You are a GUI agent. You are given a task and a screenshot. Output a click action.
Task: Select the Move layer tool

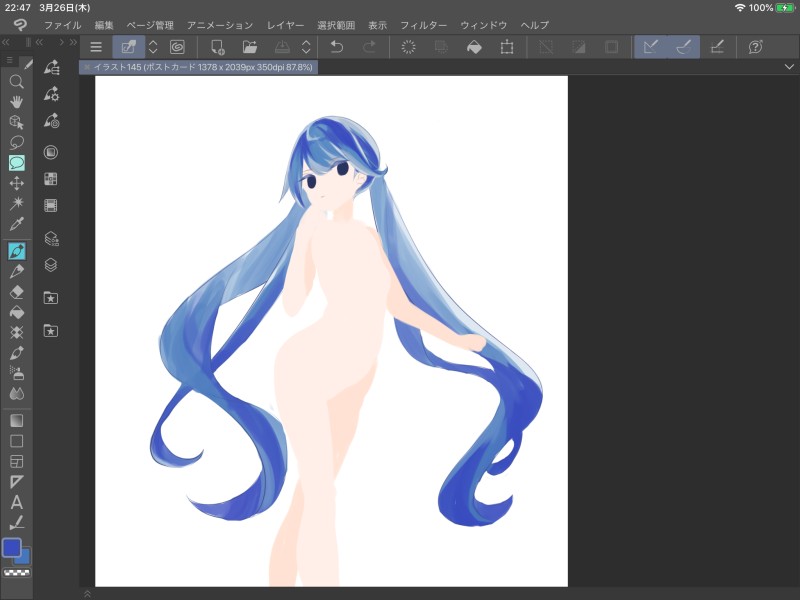16,183
